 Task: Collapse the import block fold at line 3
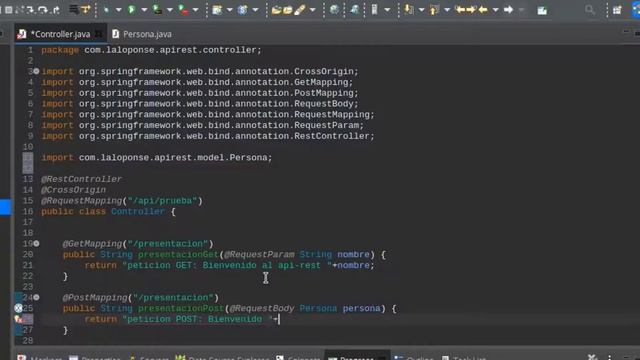click(36, 71)
